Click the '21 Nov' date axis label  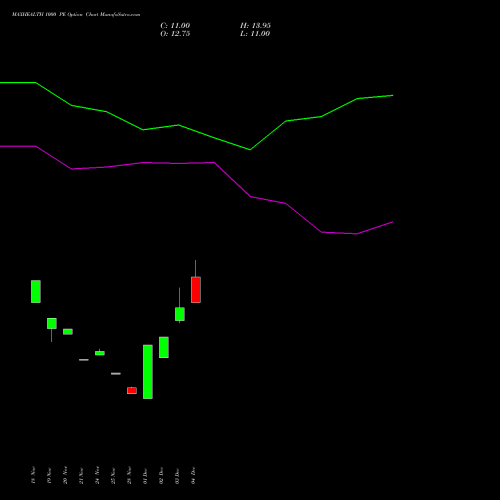coord(81,475)
